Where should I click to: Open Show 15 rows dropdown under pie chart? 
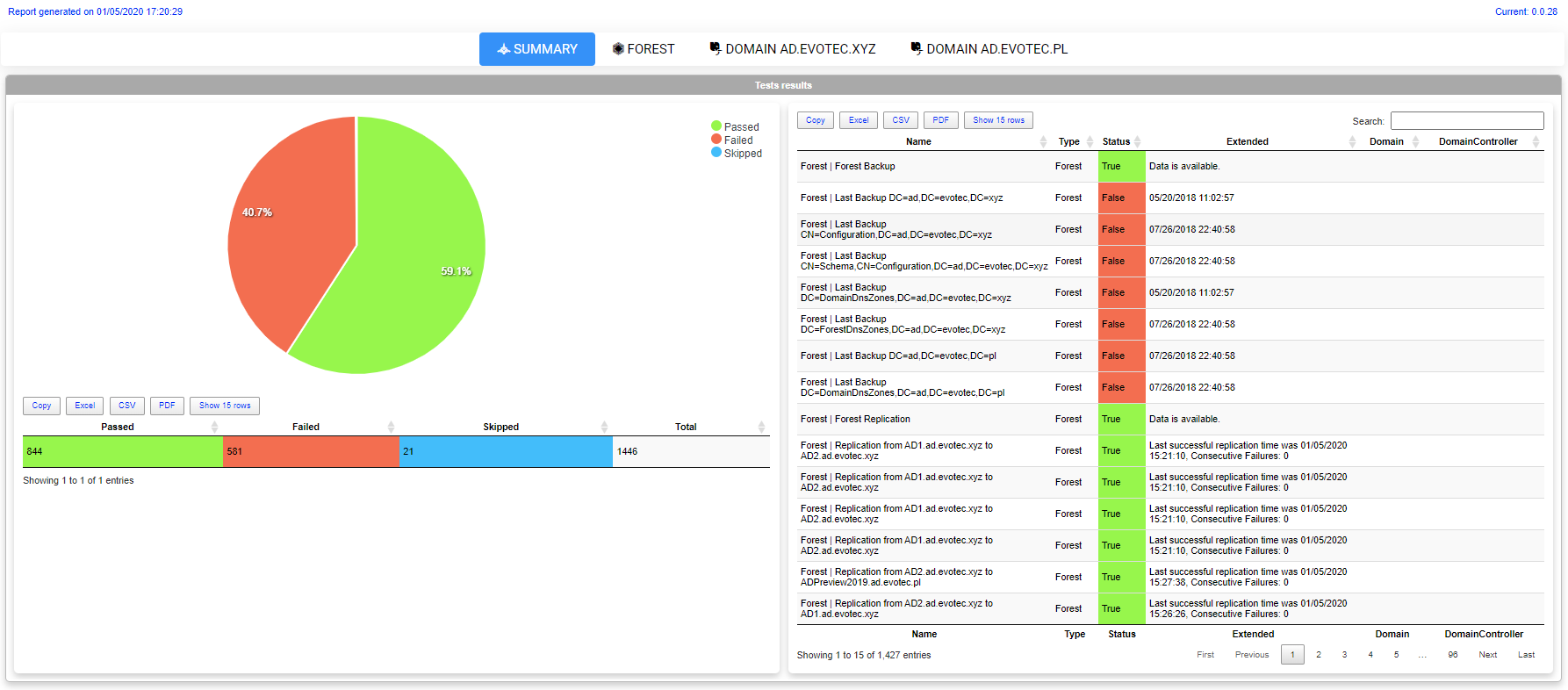[x=225, y=406]
